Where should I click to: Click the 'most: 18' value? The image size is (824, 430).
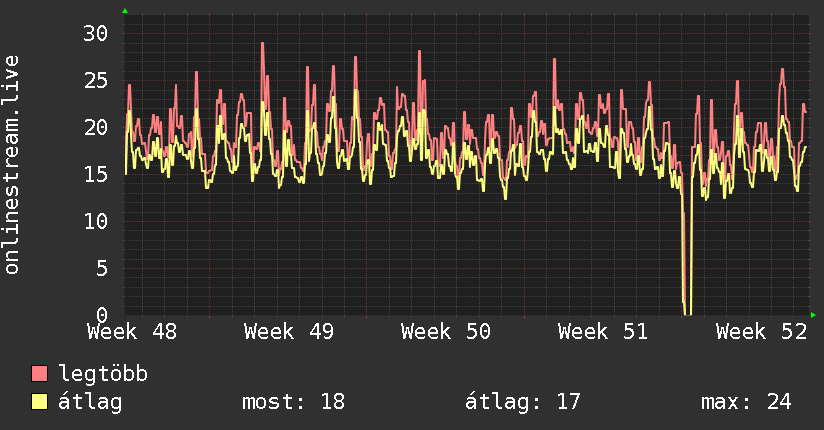click(293, 402)
